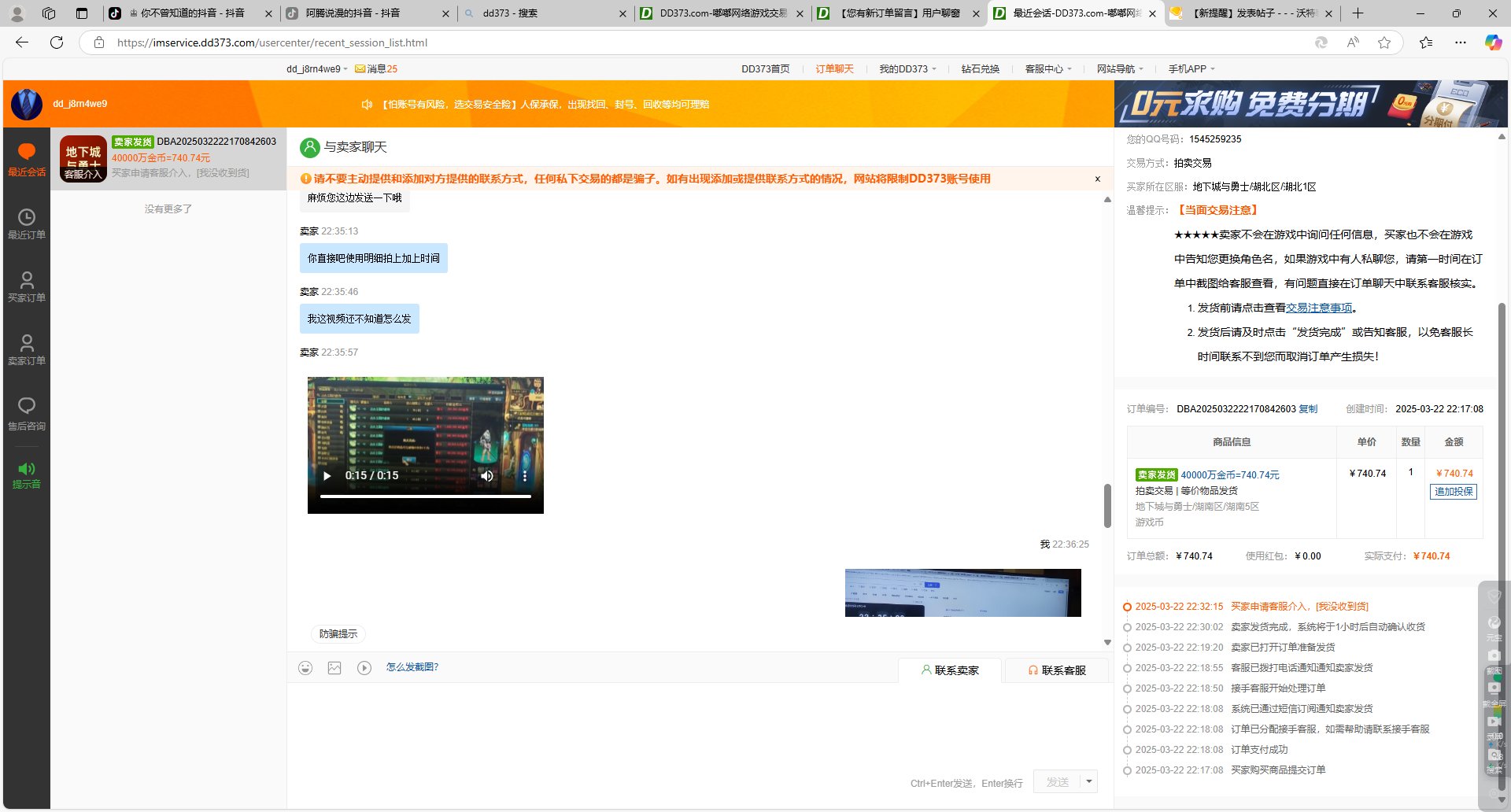Add page to favorites star icon
Screen dimensions: 1511x812
tap(1384, 42)
